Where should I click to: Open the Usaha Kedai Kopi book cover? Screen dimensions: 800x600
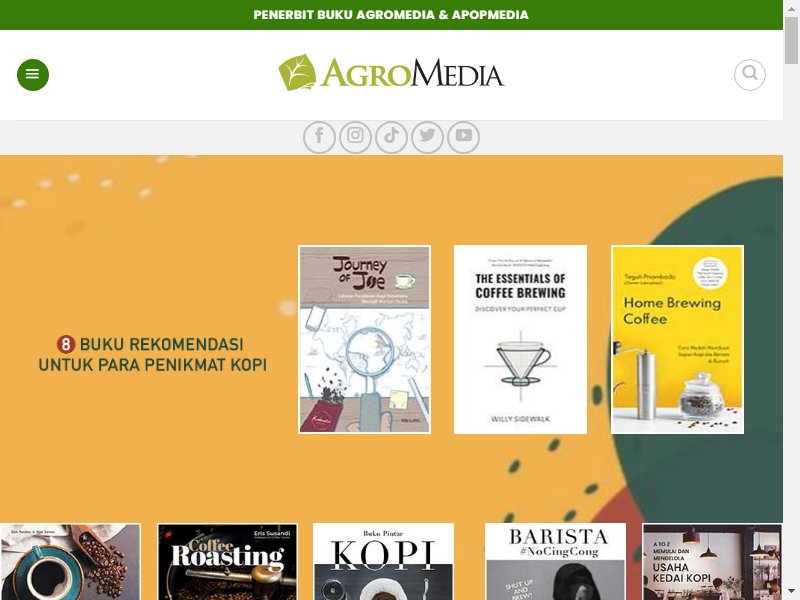[x=712, y=561]
